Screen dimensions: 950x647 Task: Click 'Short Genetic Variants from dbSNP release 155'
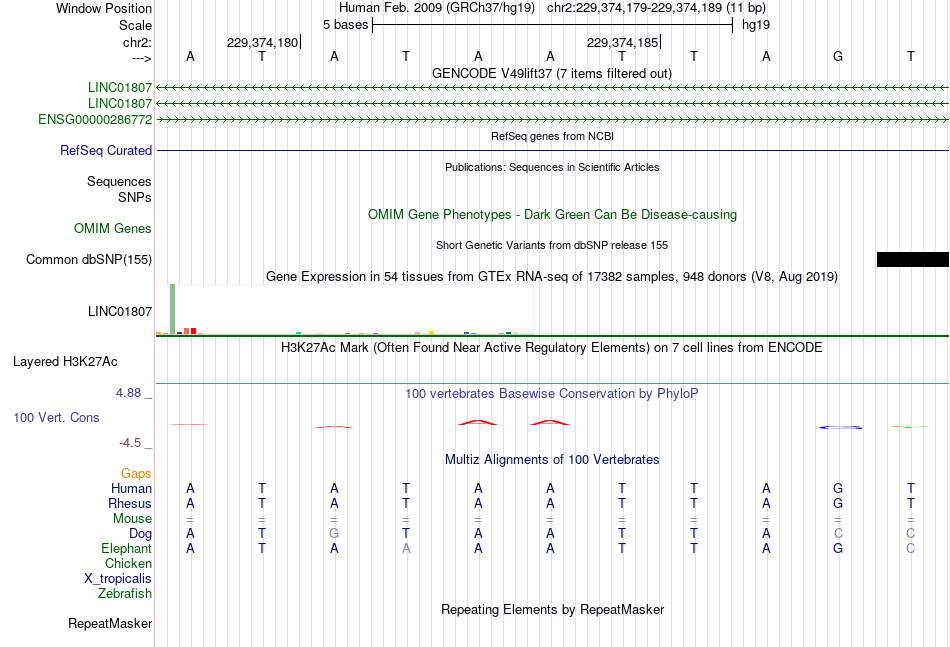click(552, 245)
